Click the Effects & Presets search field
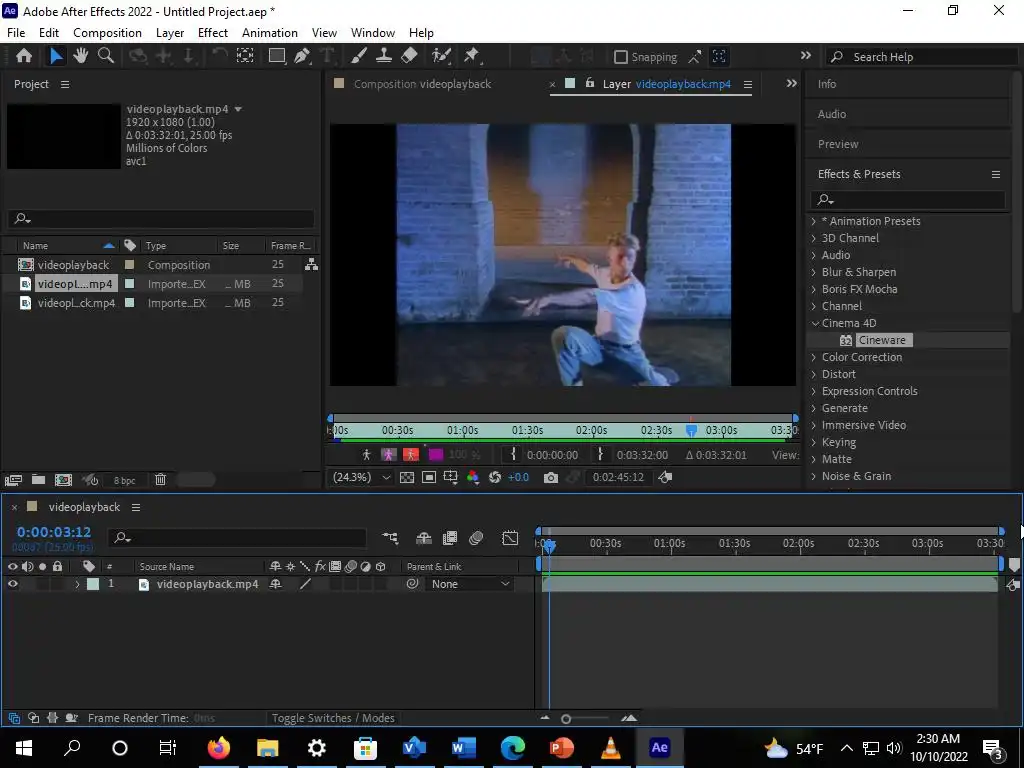Viewport: 1024px width, 768px height. (x=908, y=199)
